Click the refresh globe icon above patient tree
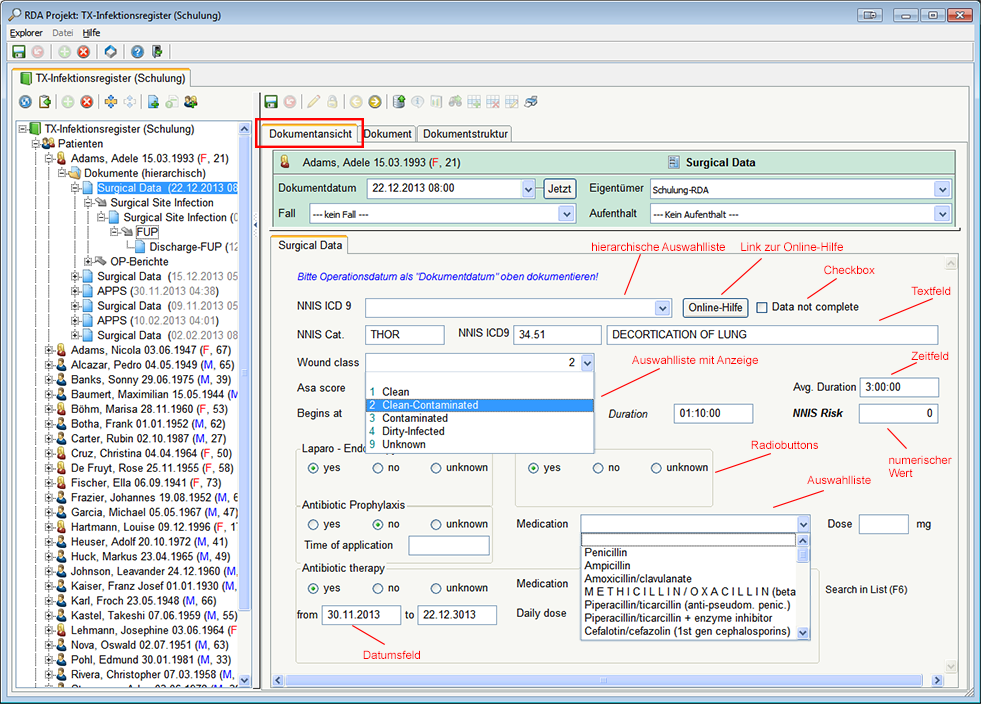985x711 pixels. pyautogui.click(x=25, y=101)
